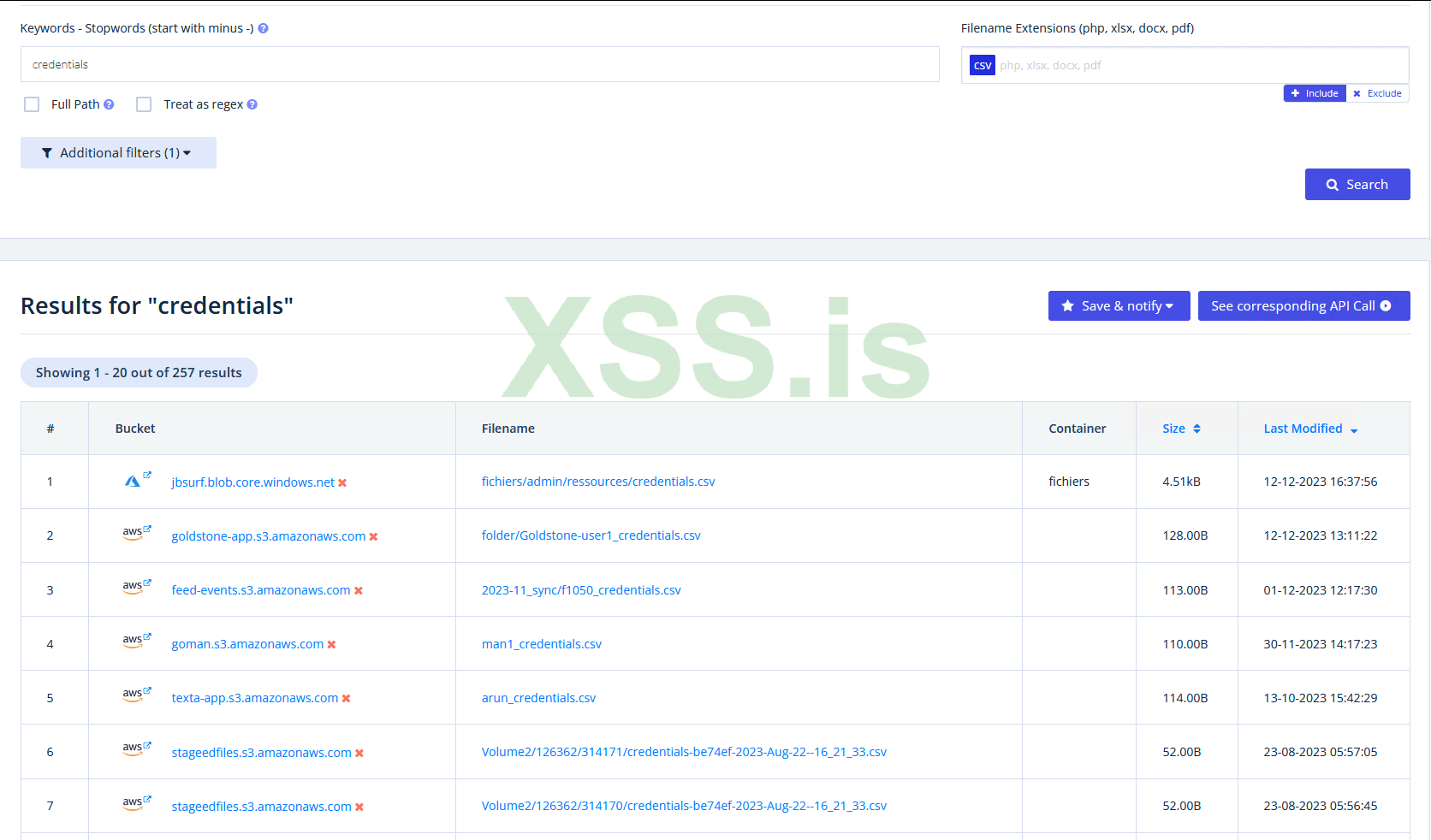
Task: Open feed-events.s3.amazonaws.com bucket link
Action: point(261,590)
